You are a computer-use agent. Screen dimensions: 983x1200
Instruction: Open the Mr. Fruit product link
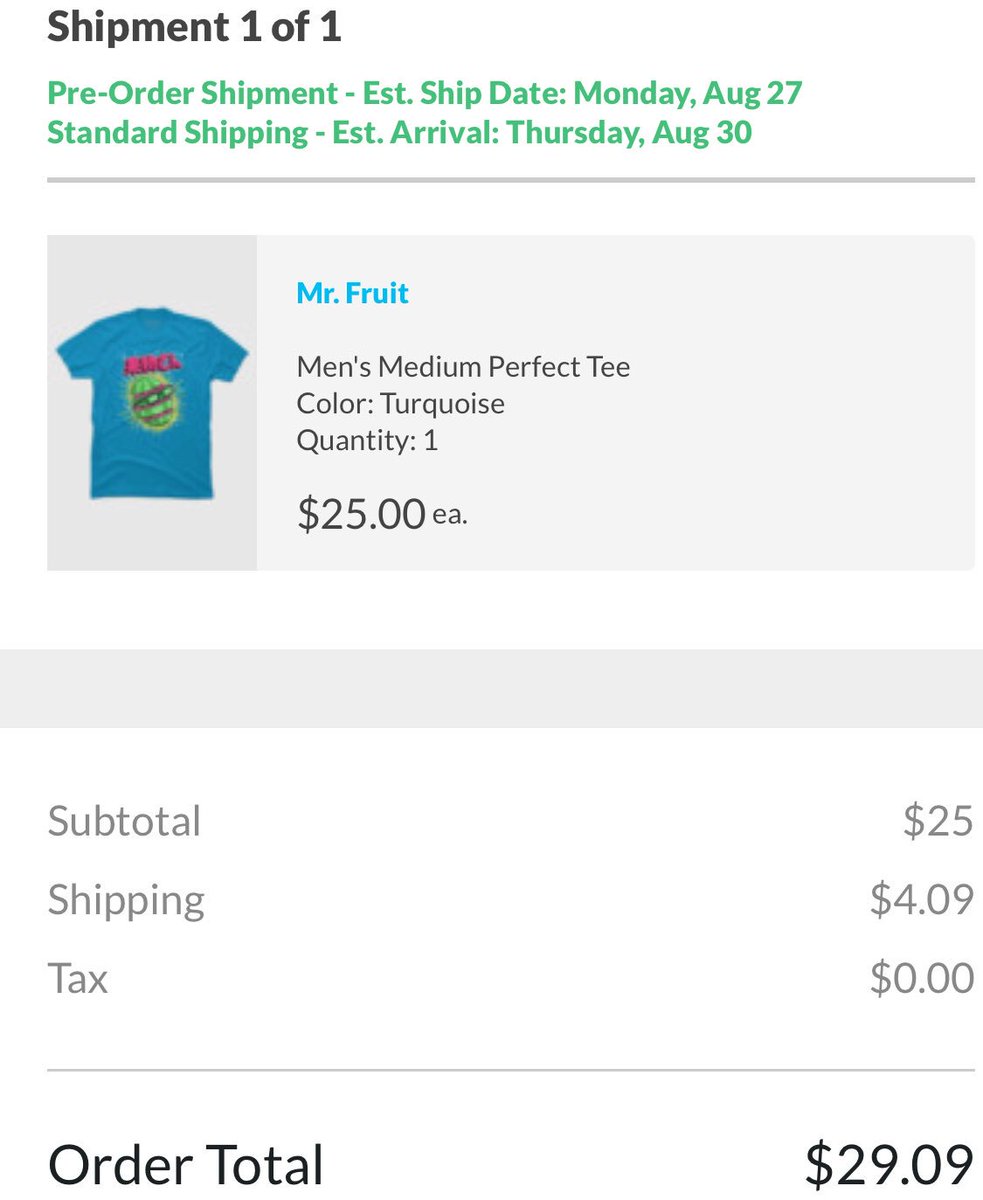[352, 293]
